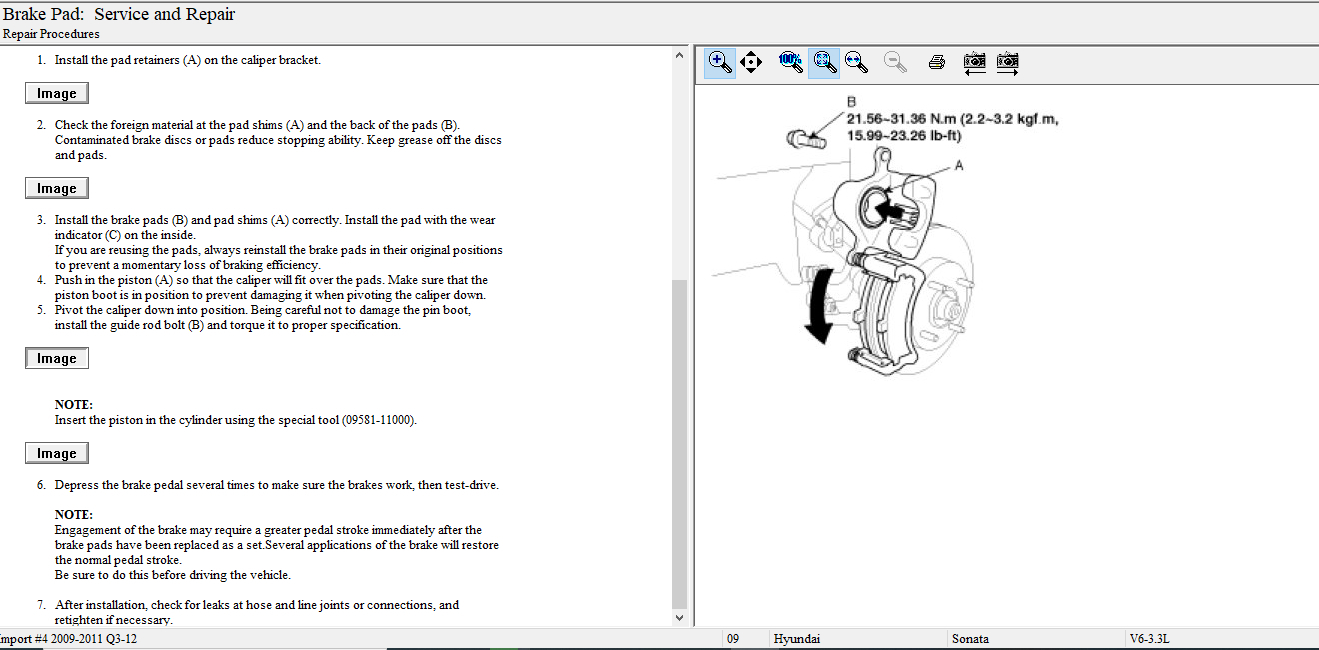Go to next image camera icon
Image resolution: width=1319 pixels, height=650 pixels.
(1007, 62)
